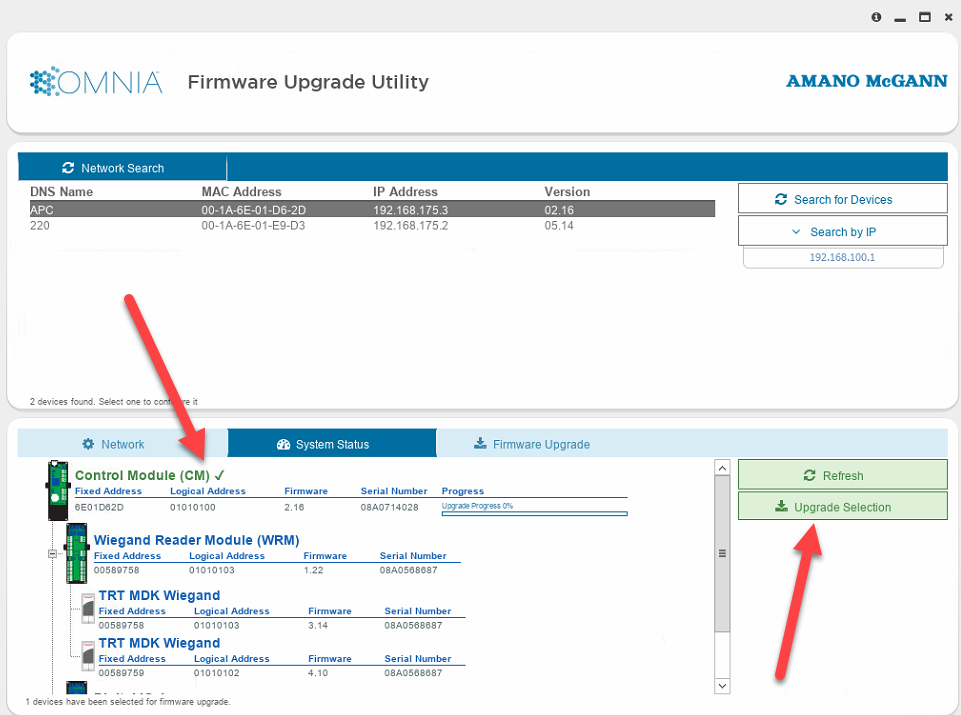Click the DNS Name column header
961x715 pixels.
[x=61, y=192]
